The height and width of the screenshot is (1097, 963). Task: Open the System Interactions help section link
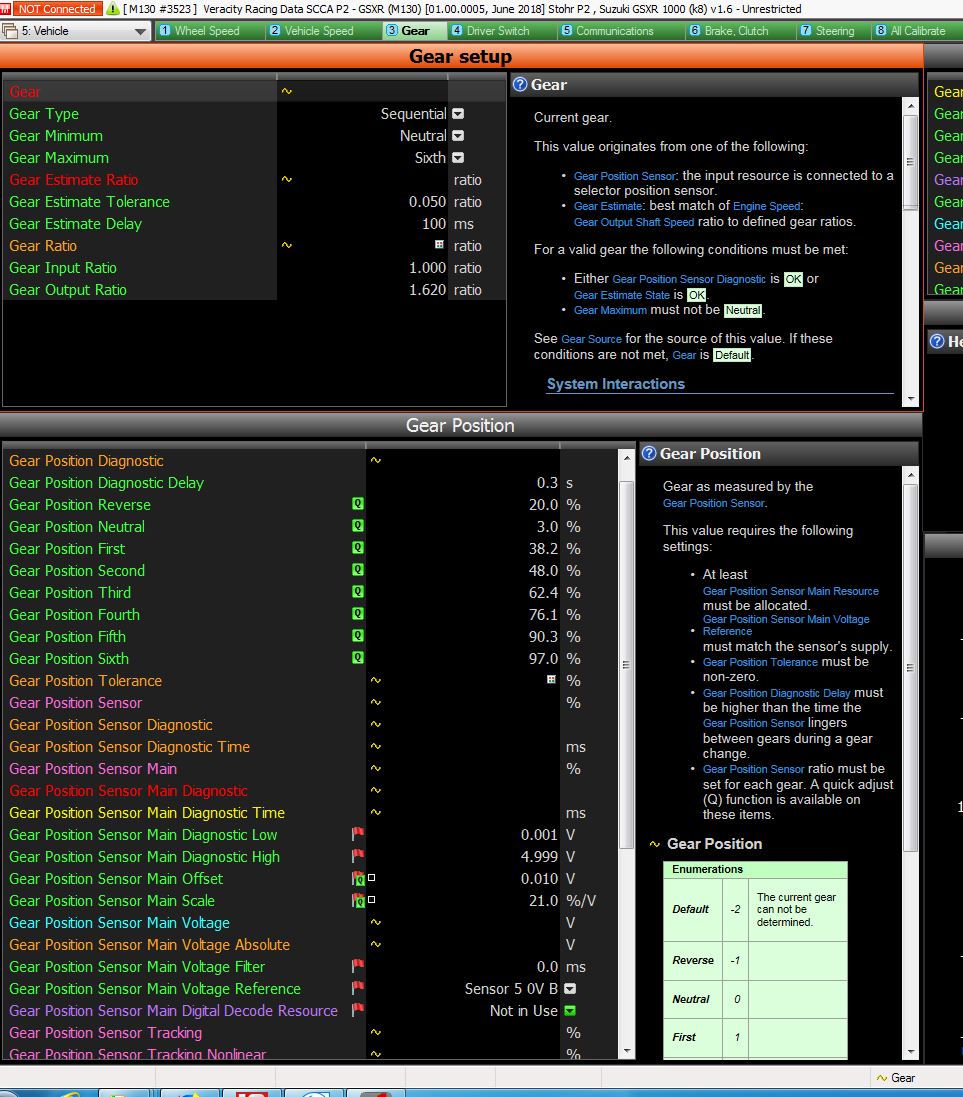[x=616, y=384]
